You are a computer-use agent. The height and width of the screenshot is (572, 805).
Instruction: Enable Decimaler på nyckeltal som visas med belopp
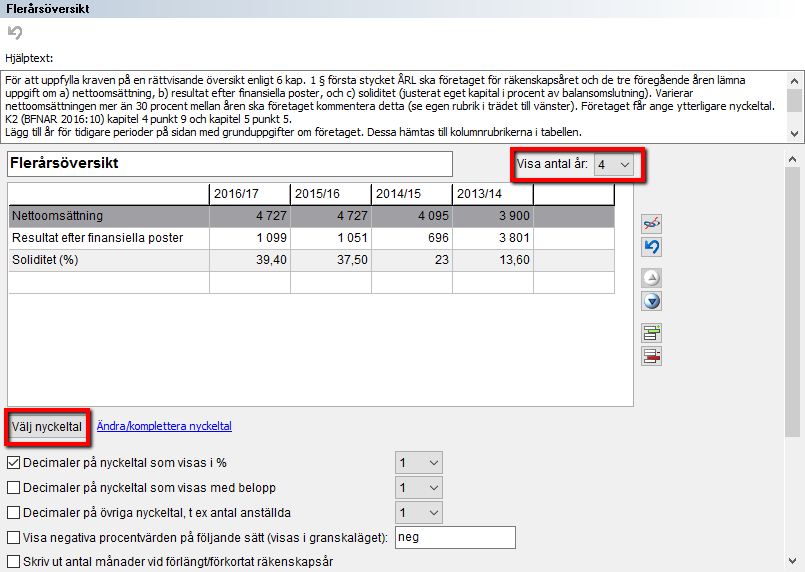(14, 487)
